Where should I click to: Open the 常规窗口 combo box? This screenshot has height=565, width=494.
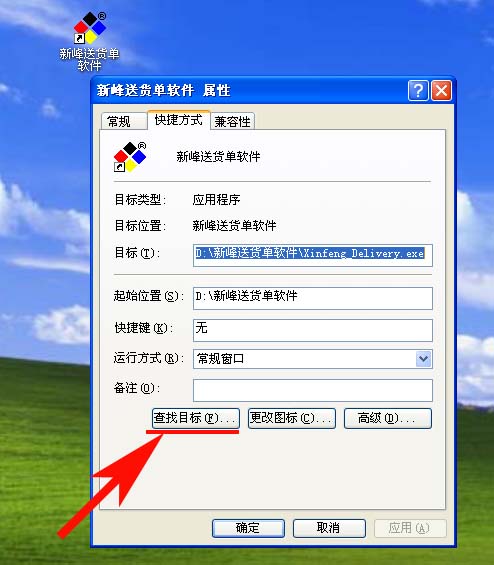pyautogui.click(x=313, y=359)
